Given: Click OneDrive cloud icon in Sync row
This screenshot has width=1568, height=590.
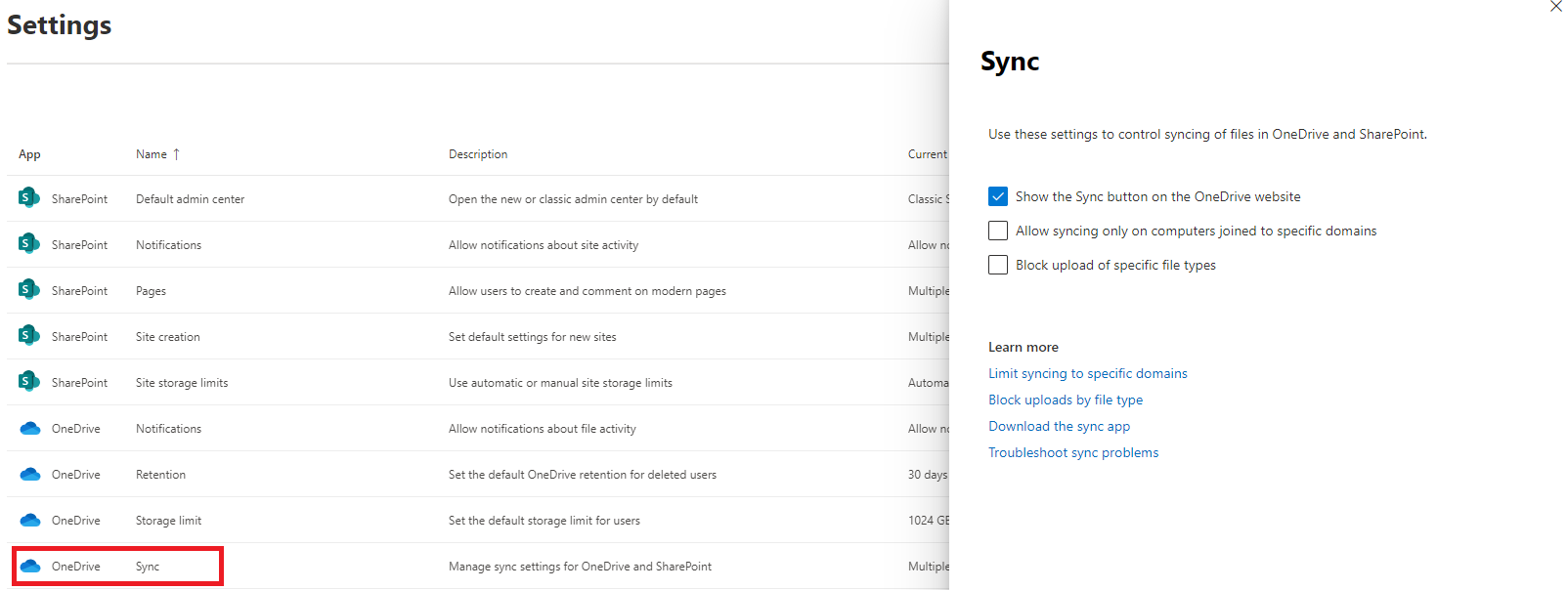Looking at the screenshot, I should coord(30,566).
